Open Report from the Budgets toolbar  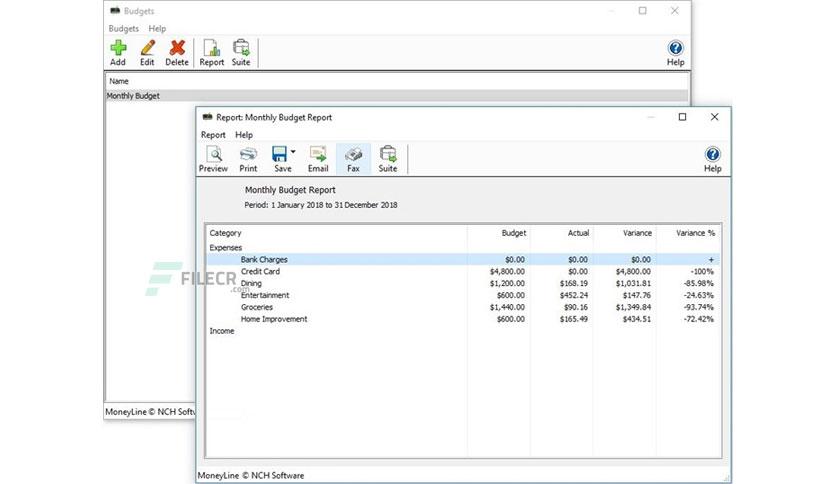tap(212, 53)
